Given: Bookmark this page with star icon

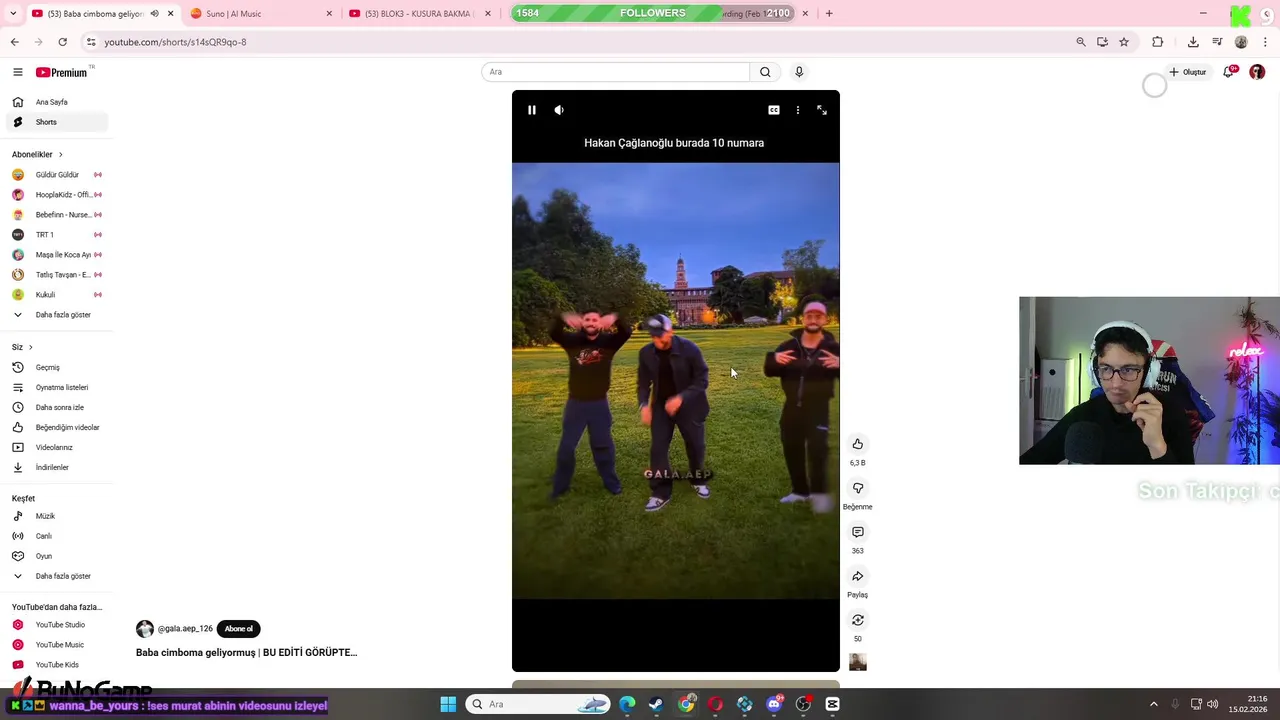Looking at the screenshot, I should pos(1124,42).
